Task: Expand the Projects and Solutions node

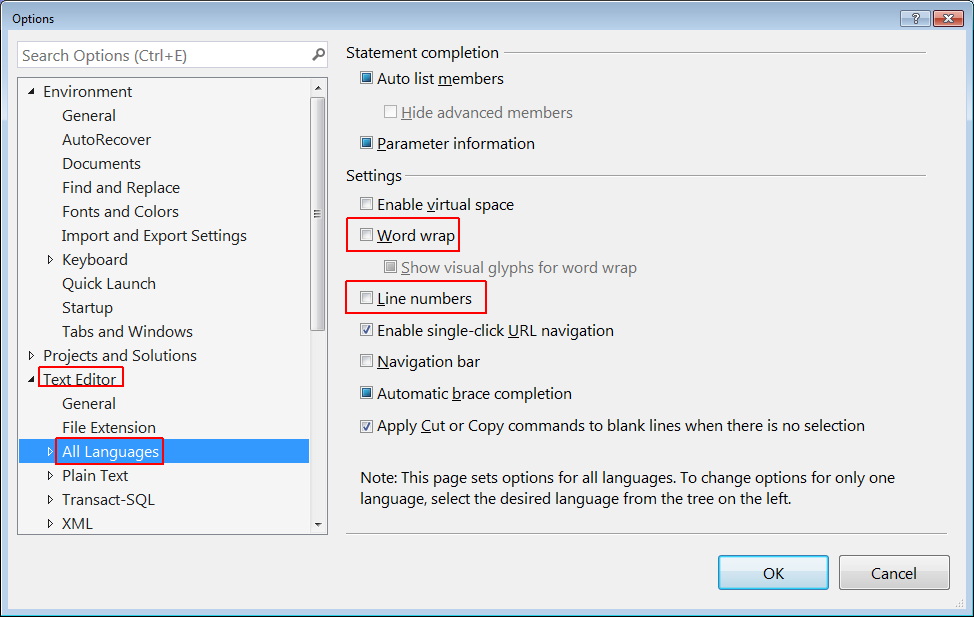Action: pos(32,356)
